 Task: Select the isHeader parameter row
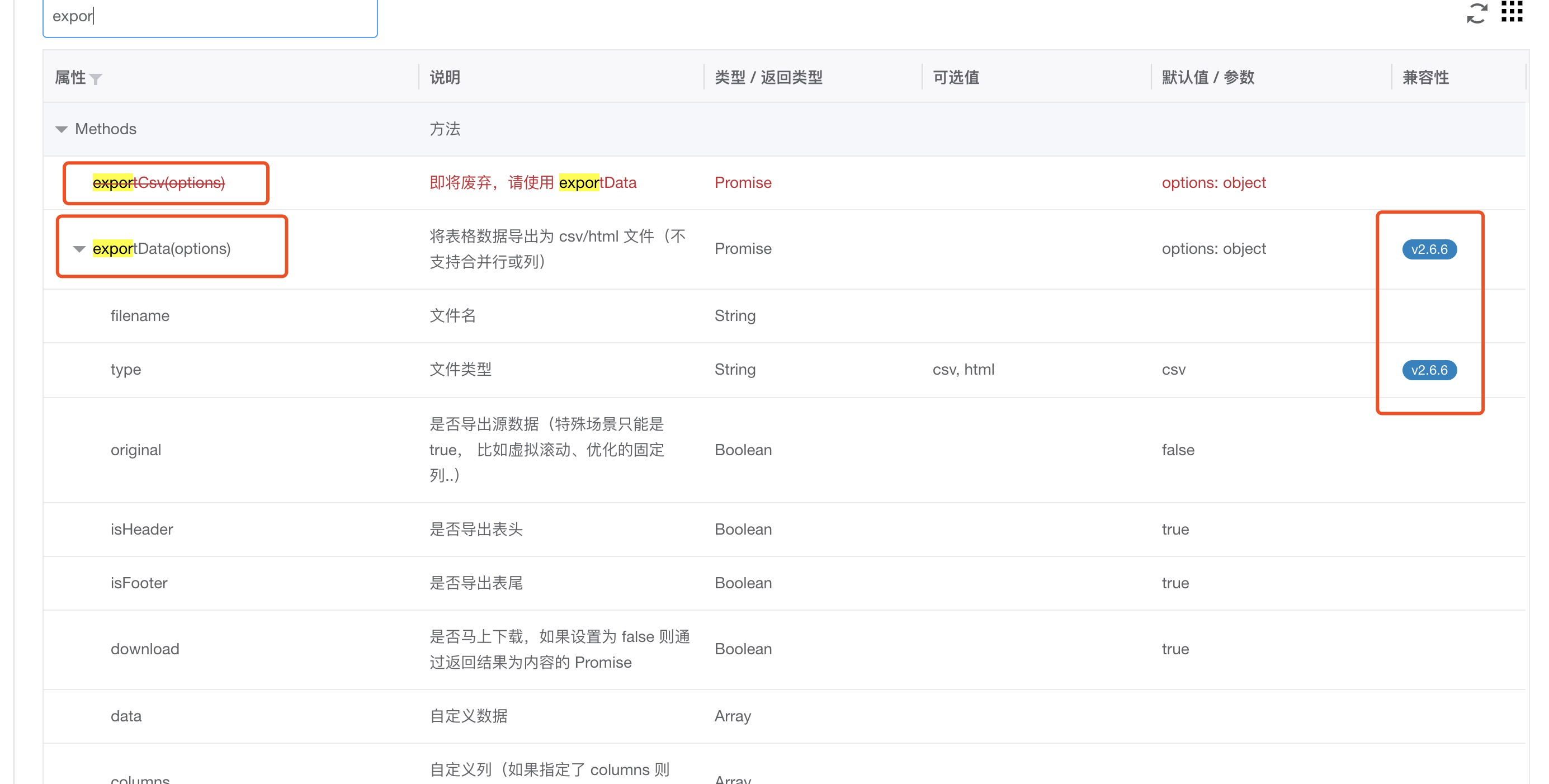[x=141, y=529]
